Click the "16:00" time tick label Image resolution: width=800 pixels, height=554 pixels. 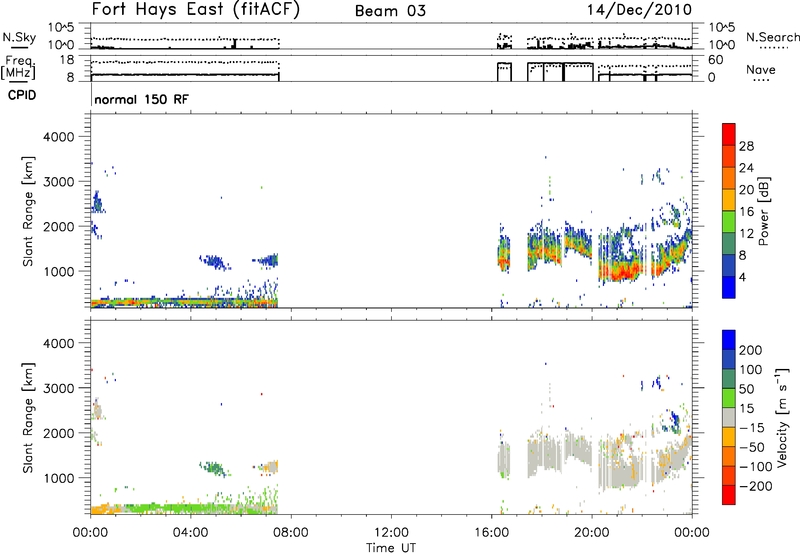coord(491,533)
